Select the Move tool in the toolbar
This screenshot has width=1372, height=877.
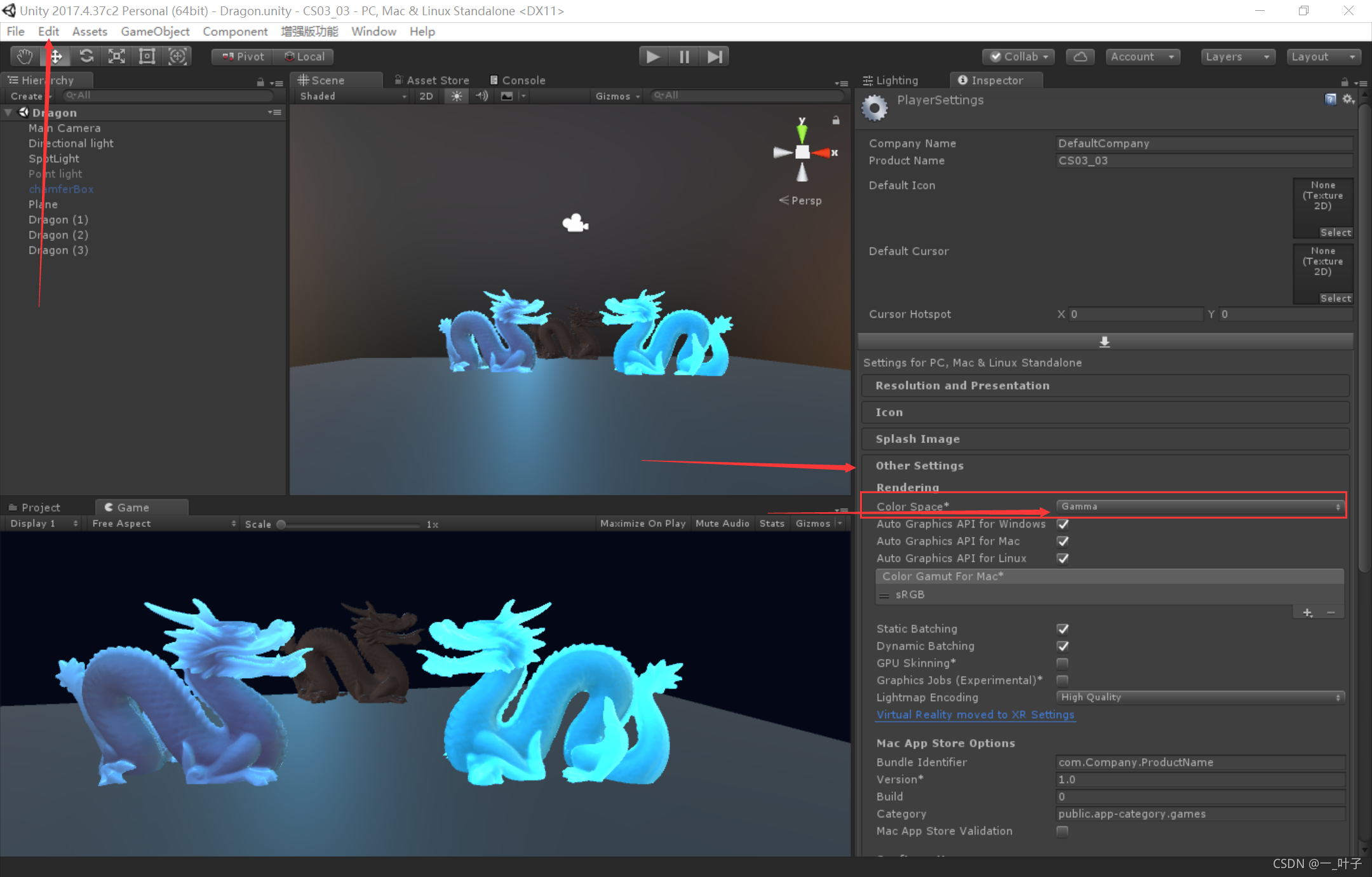pyautogui.click(x=55, y=56)
